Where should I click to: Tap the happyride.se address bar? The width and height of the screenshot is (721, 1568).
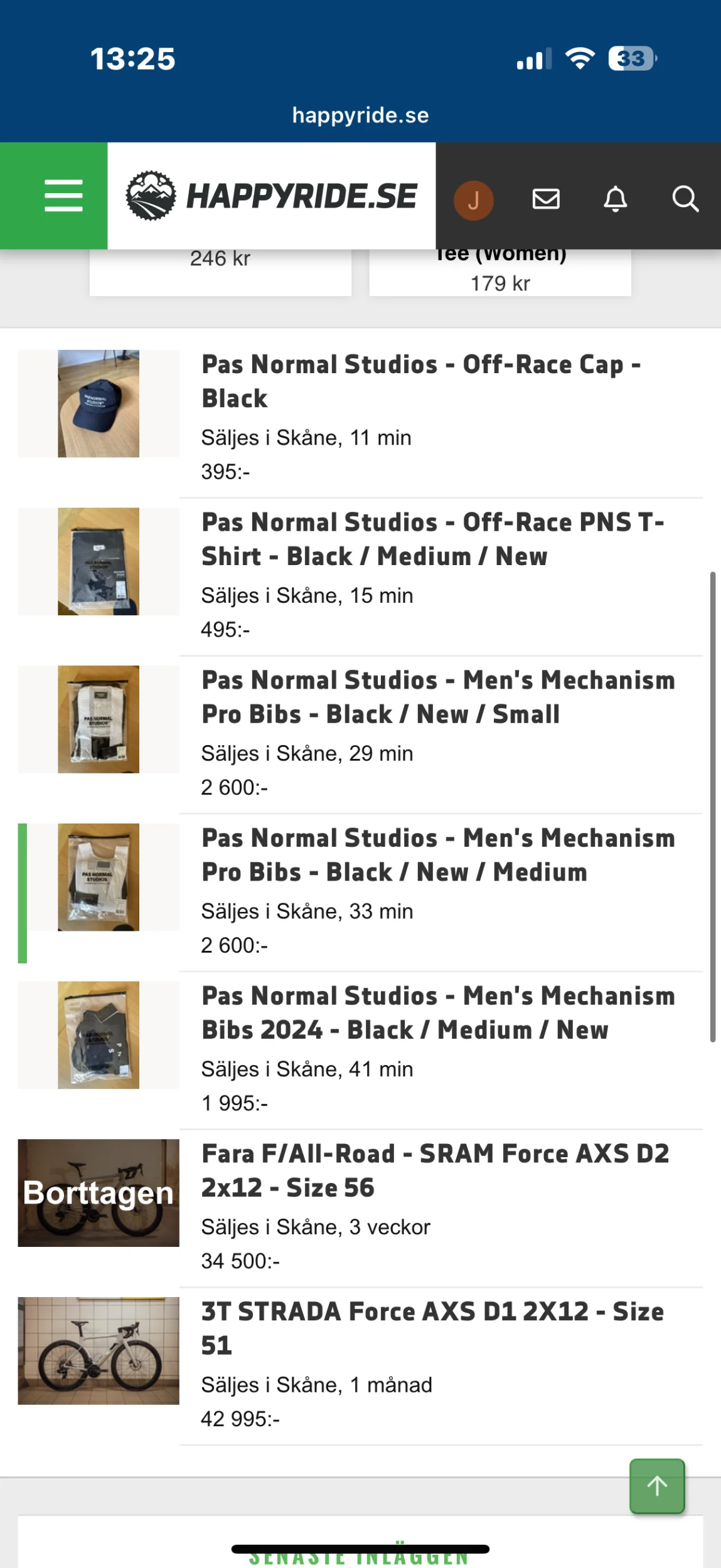[360, 115]
